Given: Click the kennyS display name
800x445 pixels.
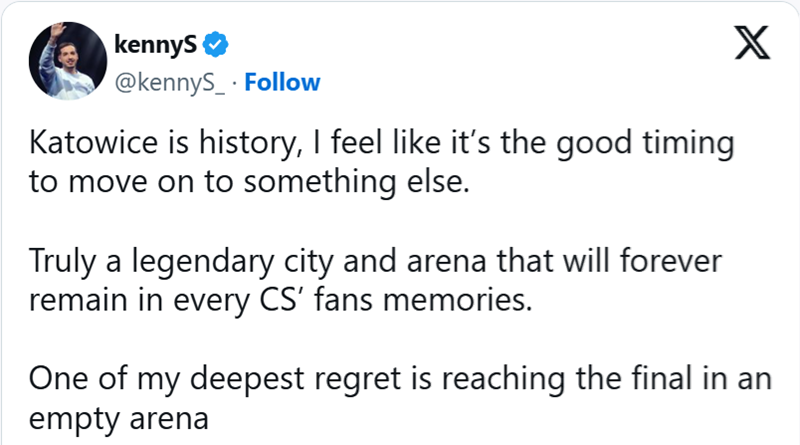Looking at the screenshot, I should click(x=156, y=45).
